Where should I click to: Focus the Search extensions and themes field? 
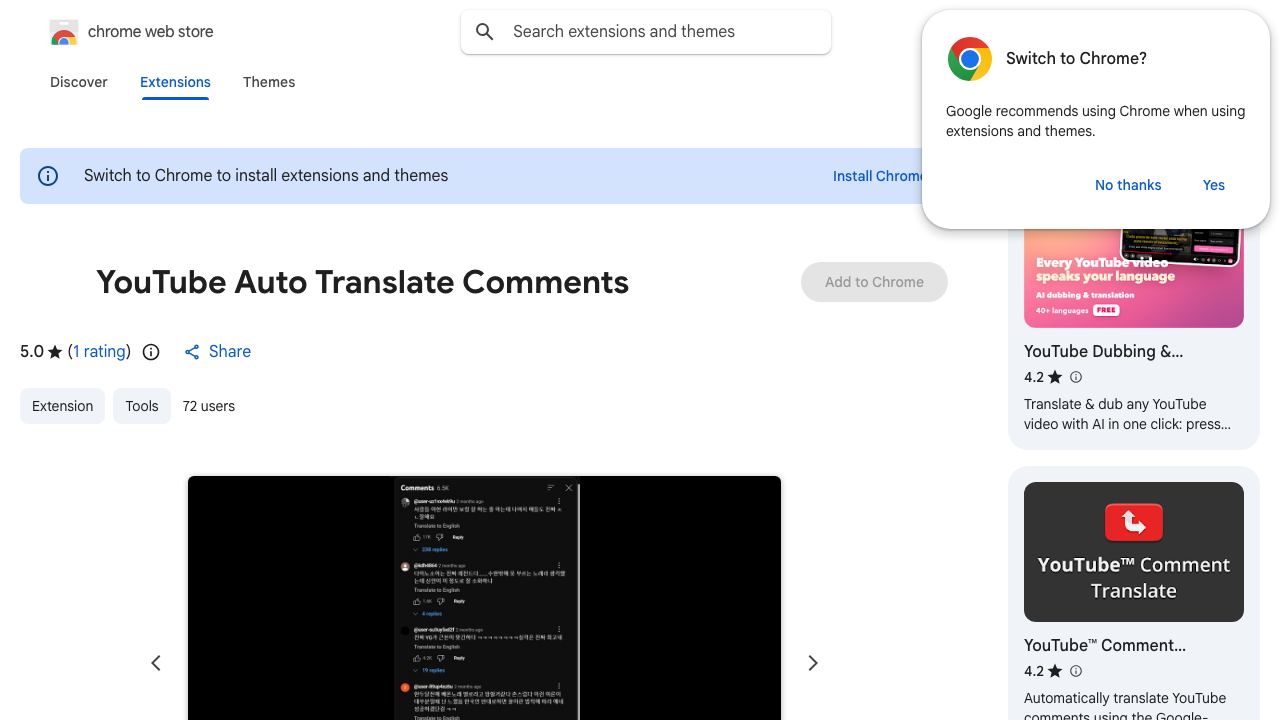click(646, 32)
